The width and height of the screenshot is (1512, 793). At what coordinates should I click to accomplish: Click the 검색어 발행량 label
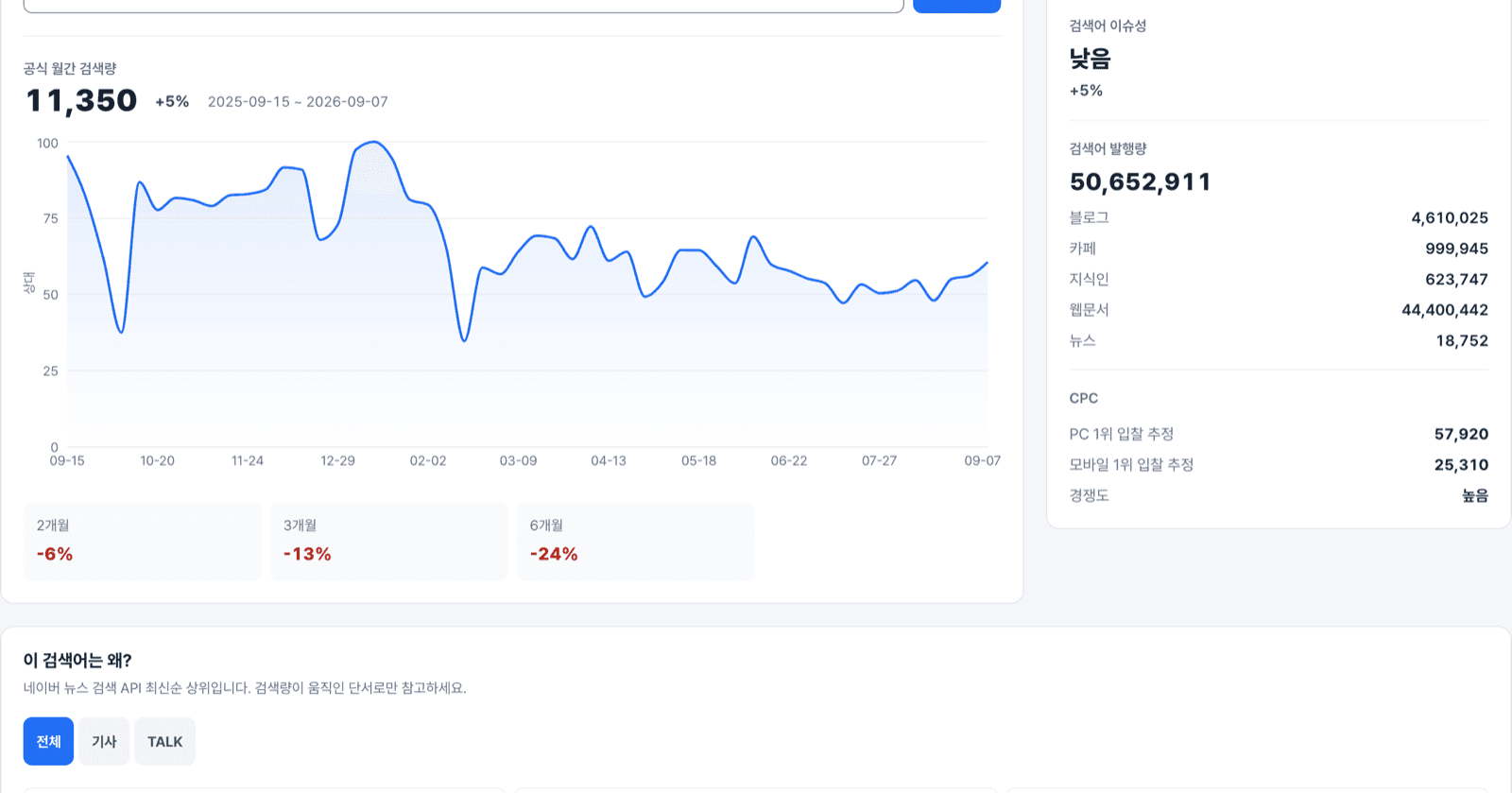1108,148
